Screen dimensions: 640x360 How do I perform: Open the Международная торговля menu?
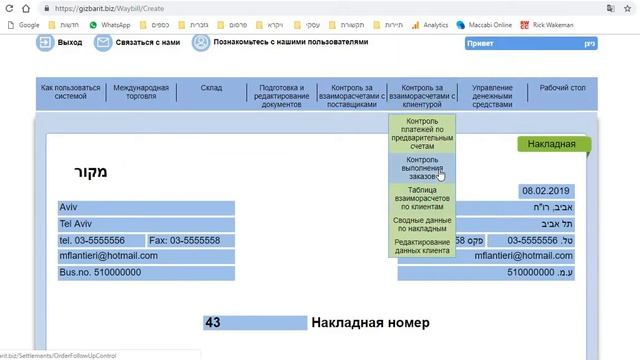141,92
